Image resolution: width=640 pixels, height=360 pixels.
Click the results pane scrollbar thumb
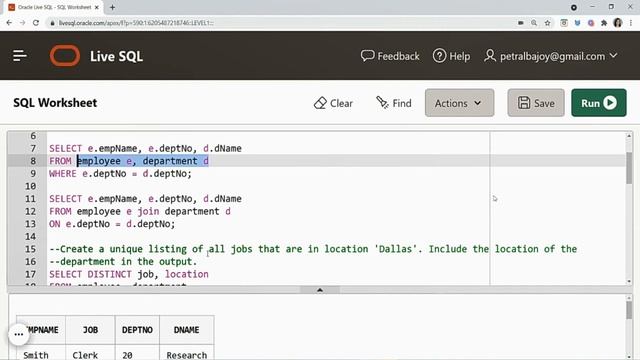(x=629, y=311)
